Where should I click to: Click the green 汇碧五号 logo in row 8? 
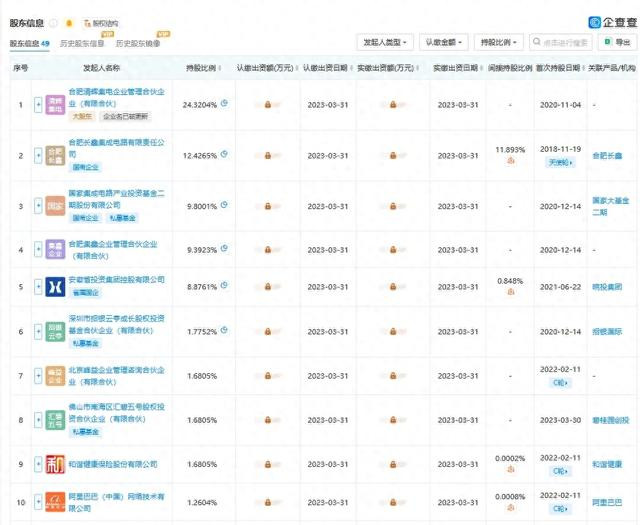55,420
